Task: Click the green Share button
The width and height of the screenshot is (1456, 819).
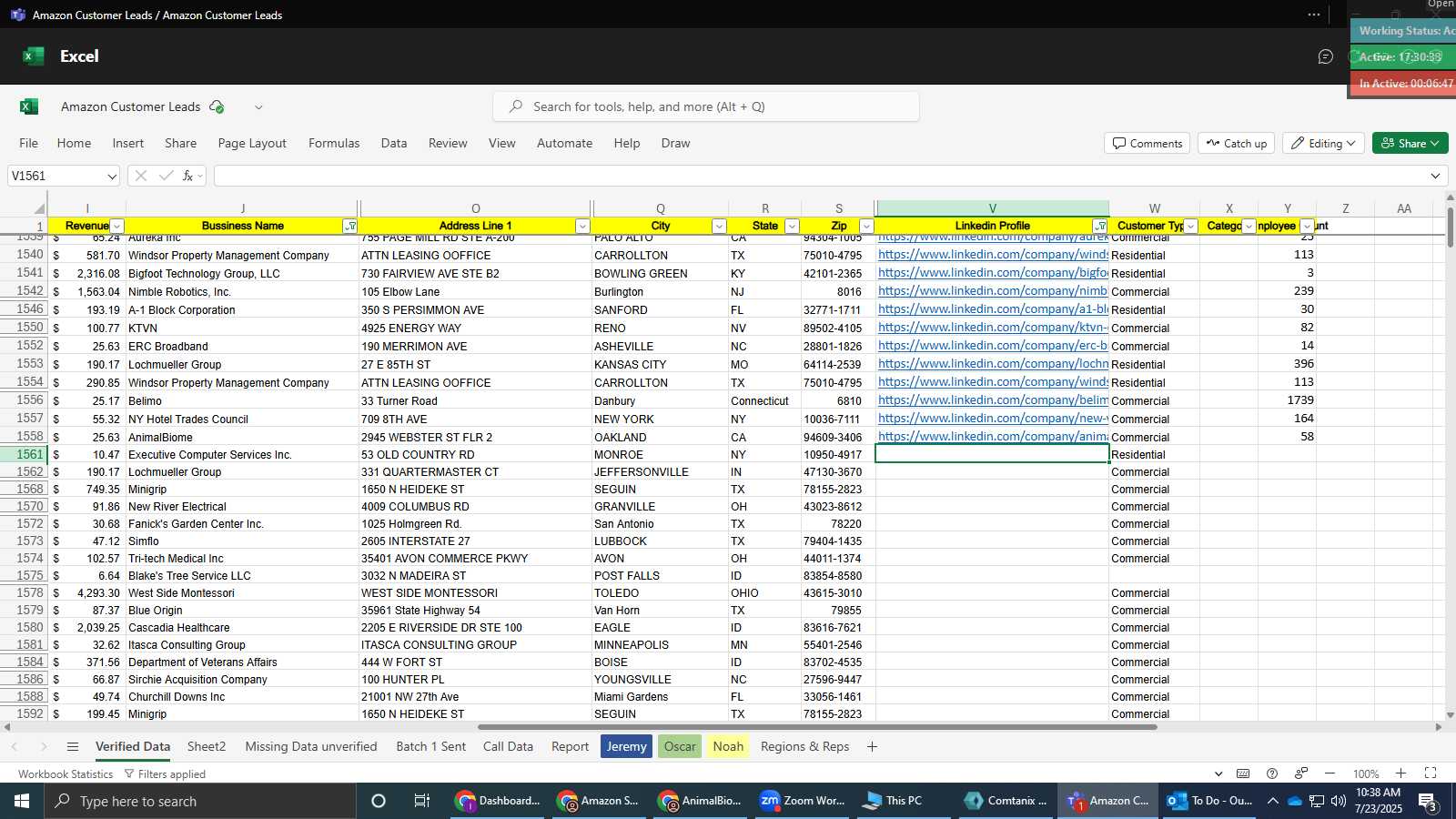Action: click(x=1410, y=144)
